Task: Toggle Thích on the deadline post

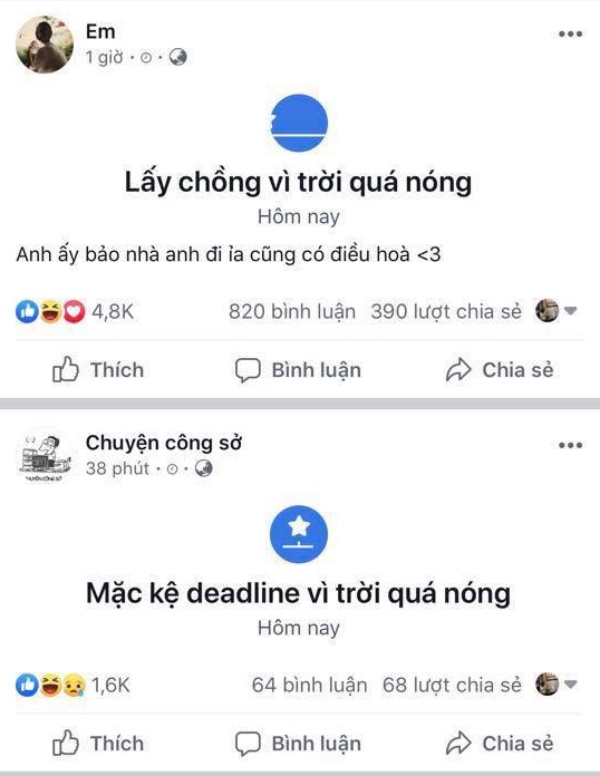Action: tap(98, 743)
